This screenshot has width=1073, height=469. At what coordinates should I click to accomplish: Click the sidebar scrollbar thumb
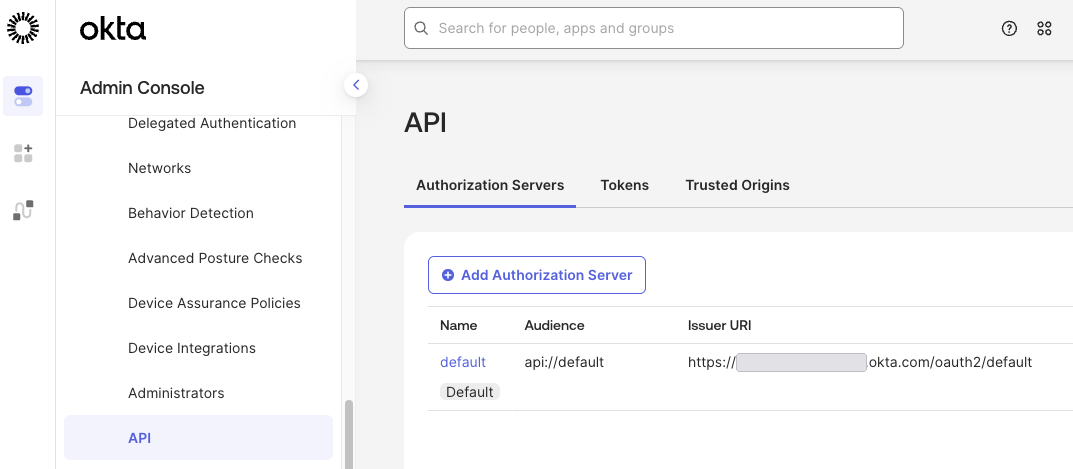point(349,435)
